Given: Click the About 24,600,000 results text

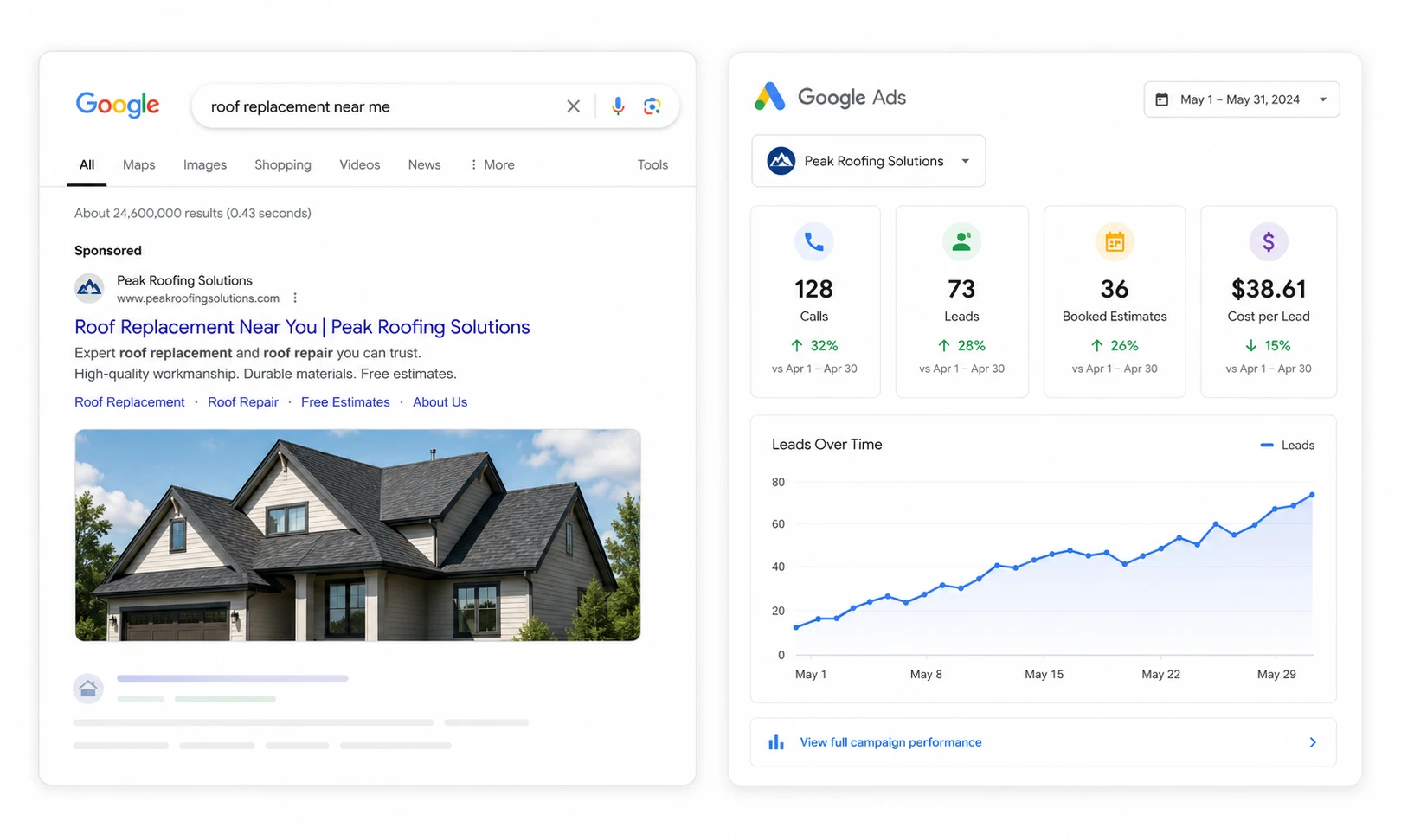Looking at the screenshot, I should pyautogui.click(x=193, y=213).
